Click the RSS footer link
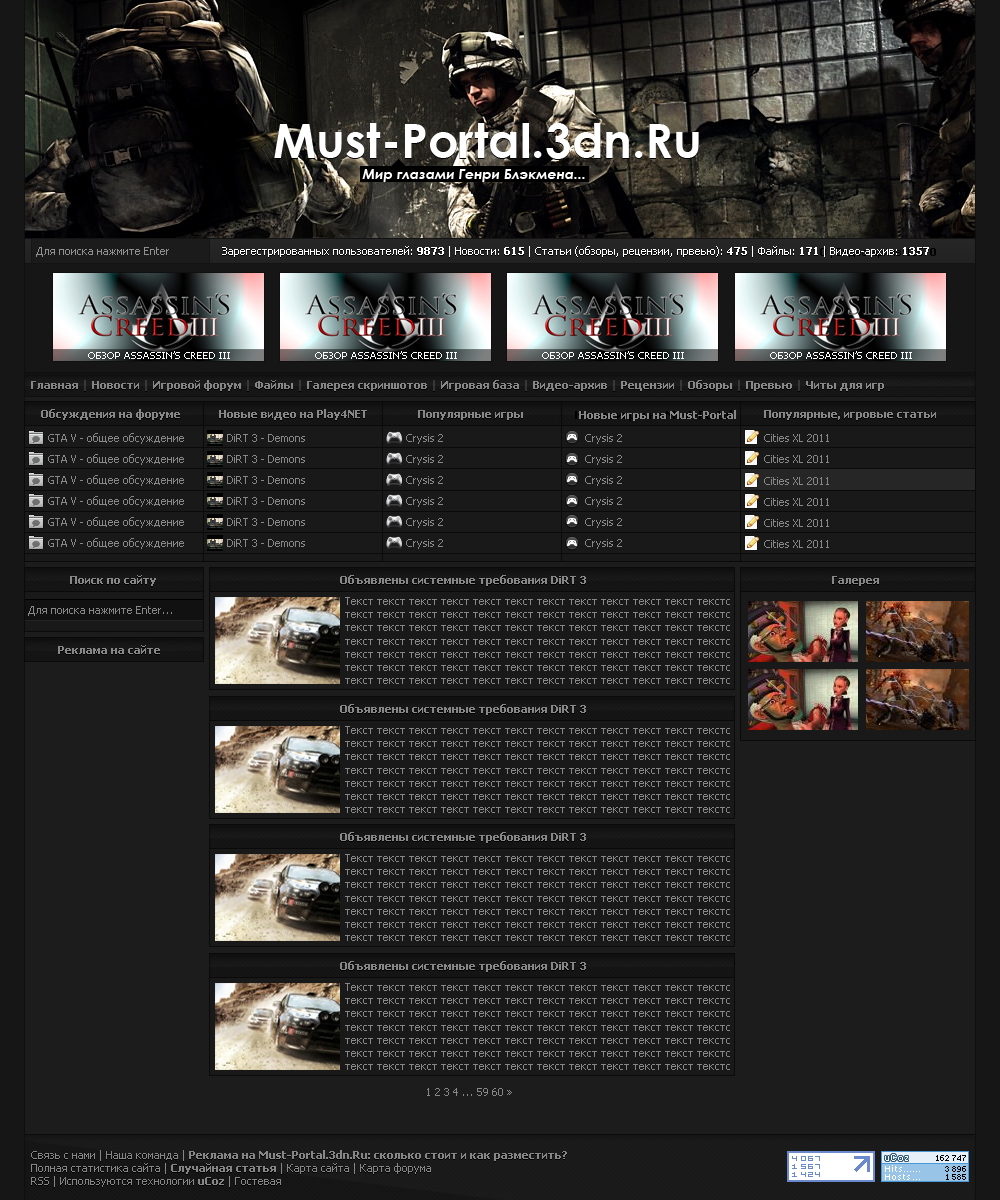 [x=39, y=1181]
